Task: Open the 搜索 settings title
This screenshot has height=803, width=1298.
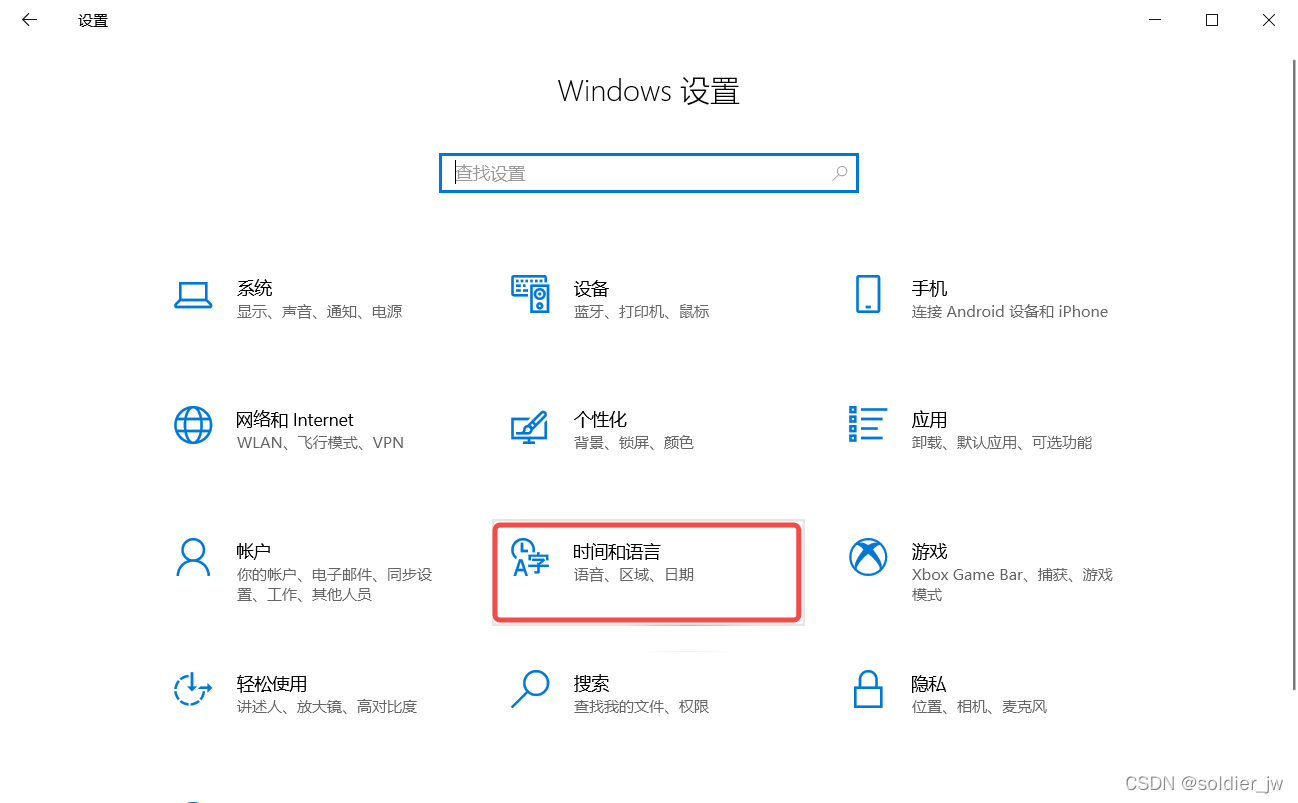Action: pos(591,684)
